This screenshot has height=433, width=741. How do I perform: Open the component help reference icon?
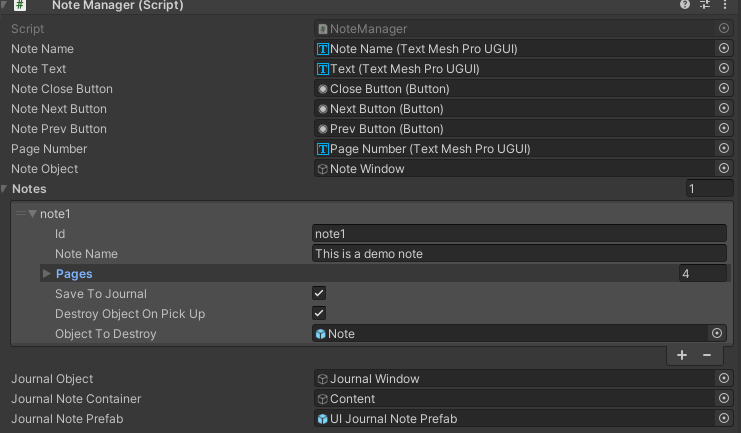(x=685, y=6)
